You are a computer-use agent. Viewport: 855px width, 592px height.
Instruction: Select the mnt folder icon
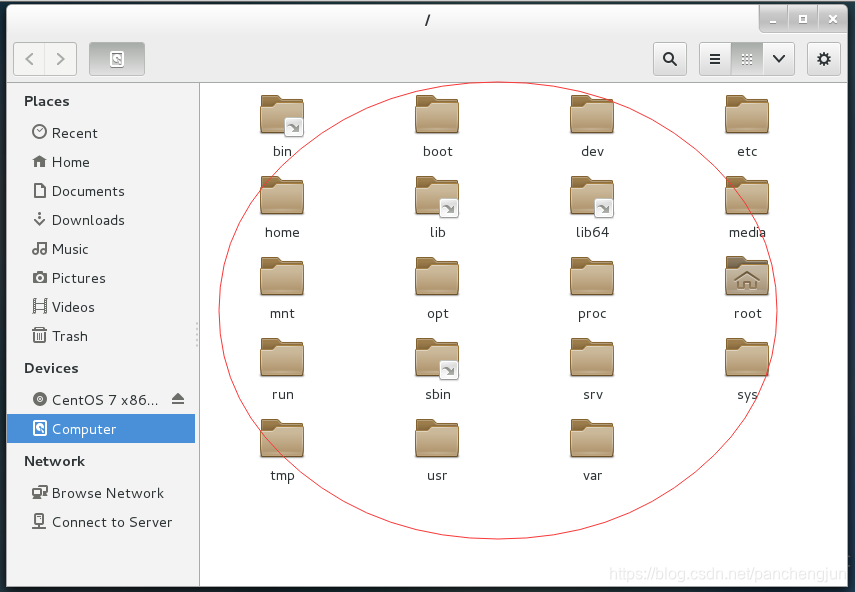pyautogui.click(x=282, y=277)
